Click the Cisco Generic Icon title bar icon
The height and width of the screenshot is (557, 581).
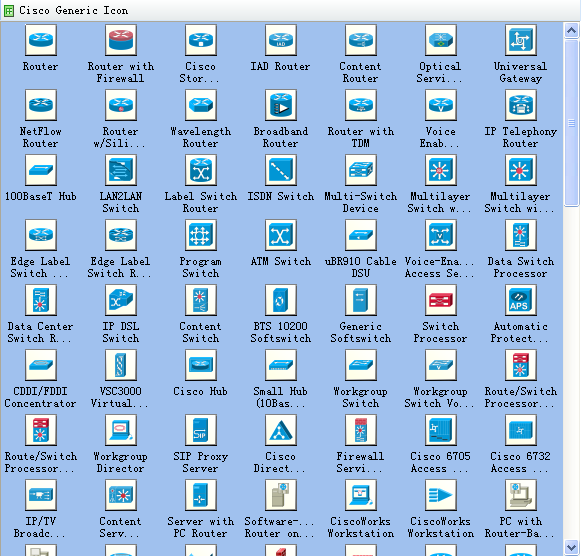pos(9,11)
